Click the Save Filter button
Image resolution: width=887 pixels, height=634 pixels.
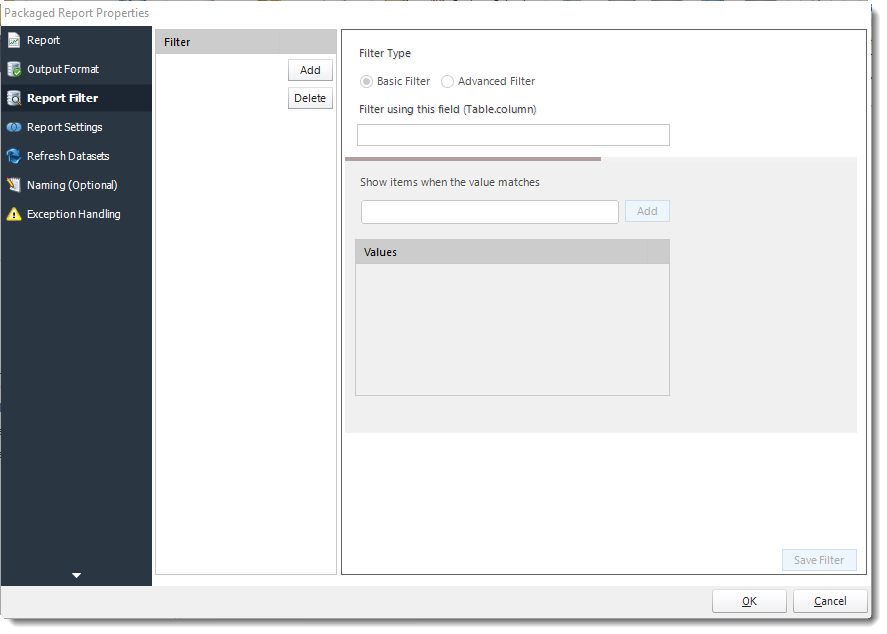click(x=819, y=560)
